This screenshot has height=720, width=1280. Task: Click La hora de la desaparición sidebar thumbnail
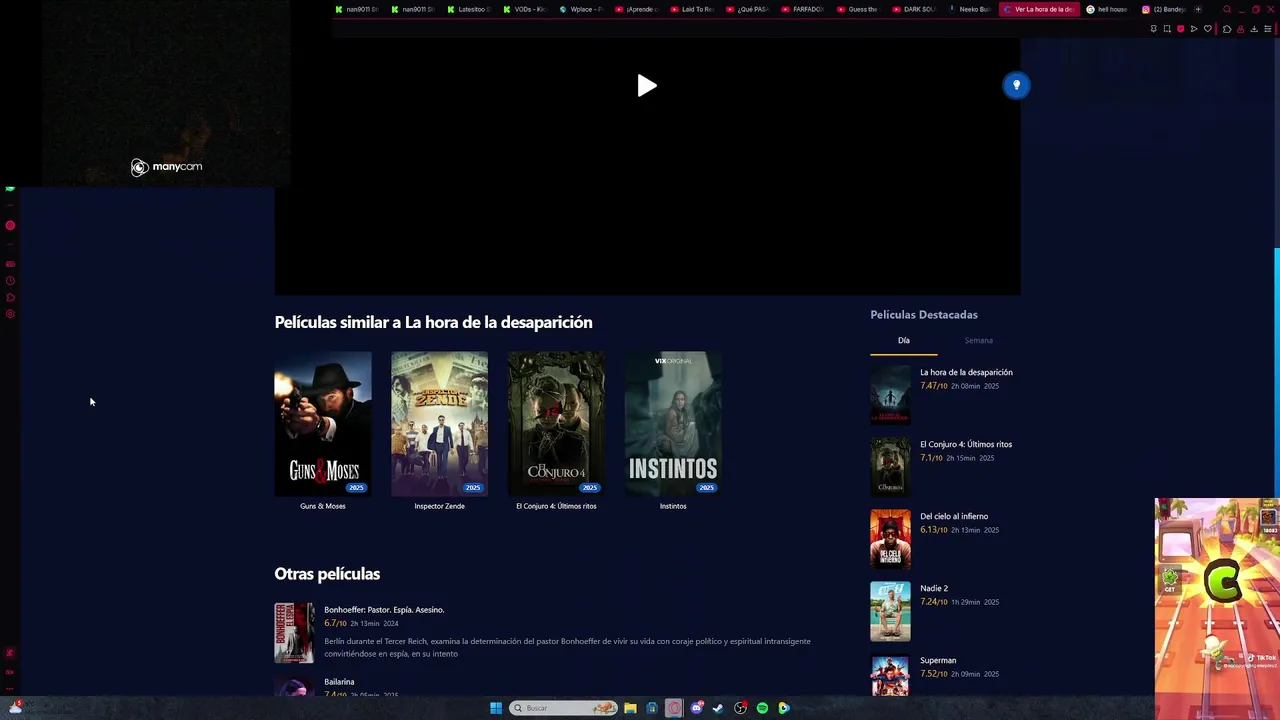click(x=890, y=395)
